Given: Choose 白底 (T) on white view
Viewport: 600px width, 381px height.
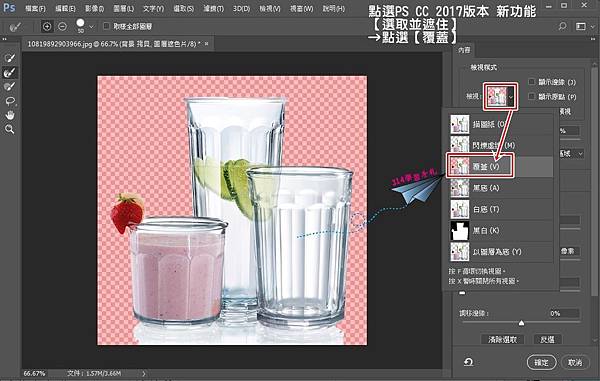Looking at the screenshot, I should coord(501,209).
